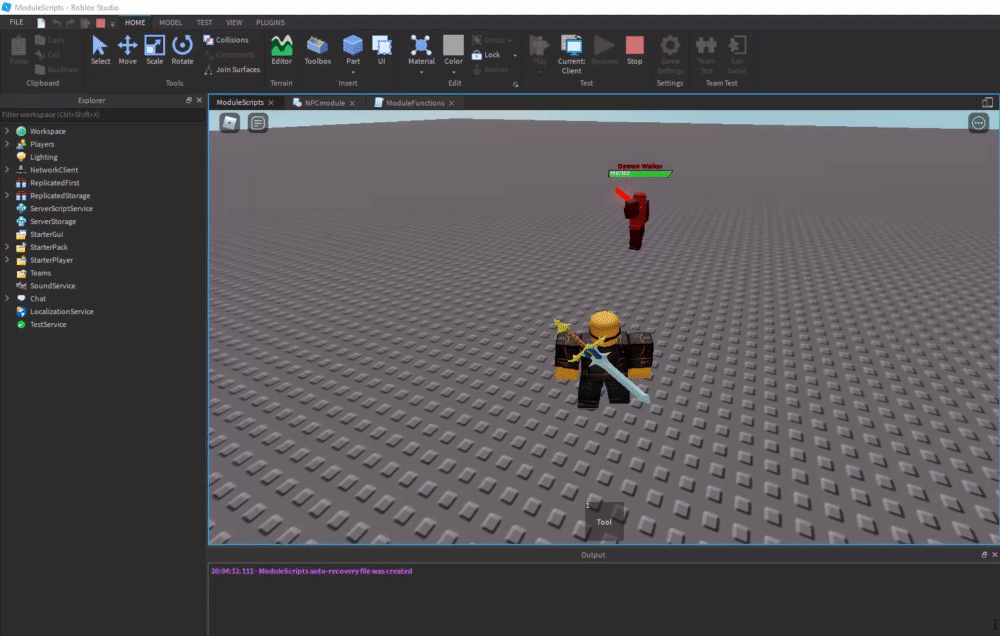Switch to the HOME ribbon tab
1000x636 pixels.
(135, 22)
